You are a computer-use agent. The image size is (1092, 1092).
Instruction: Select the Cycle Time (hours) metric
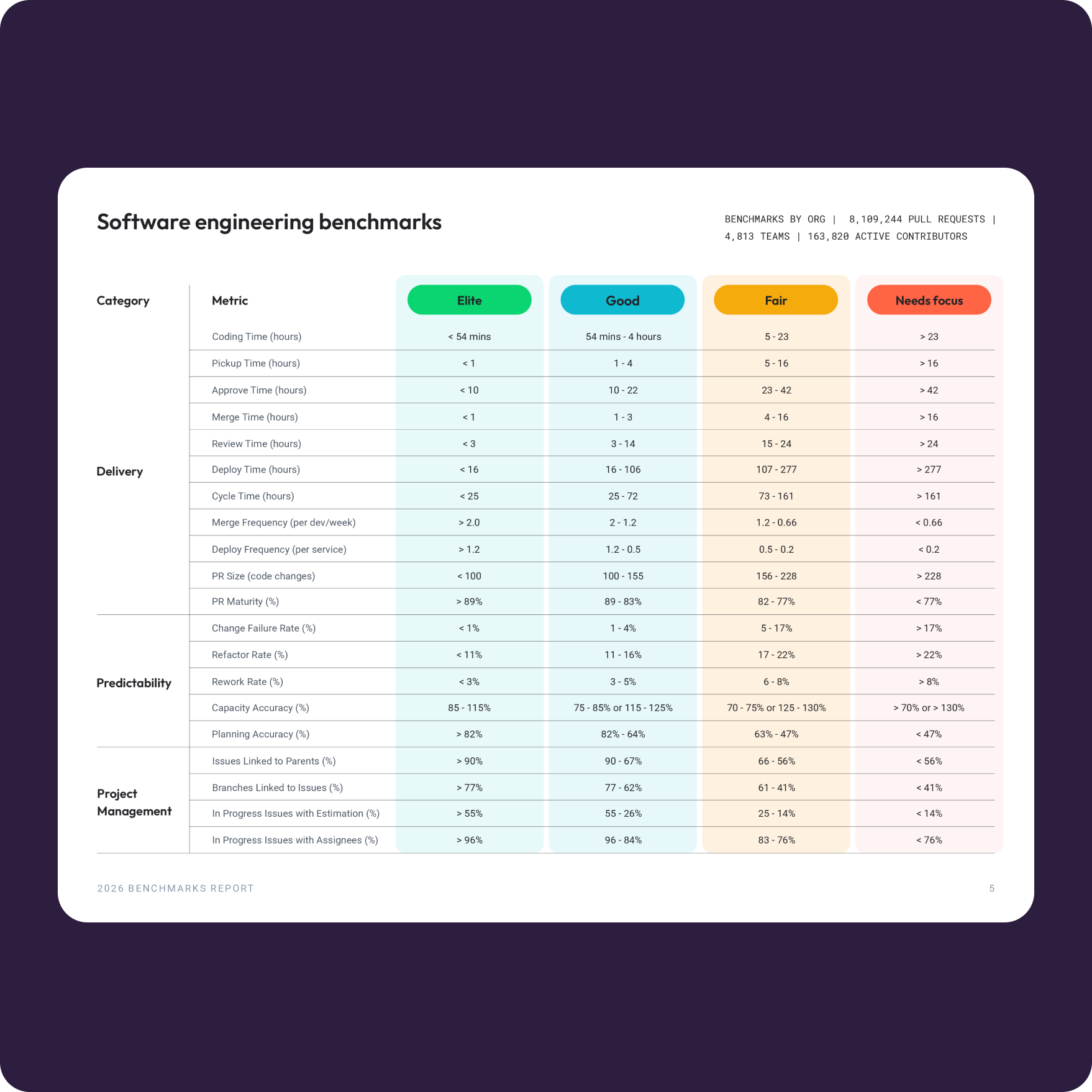click(253, 496)
